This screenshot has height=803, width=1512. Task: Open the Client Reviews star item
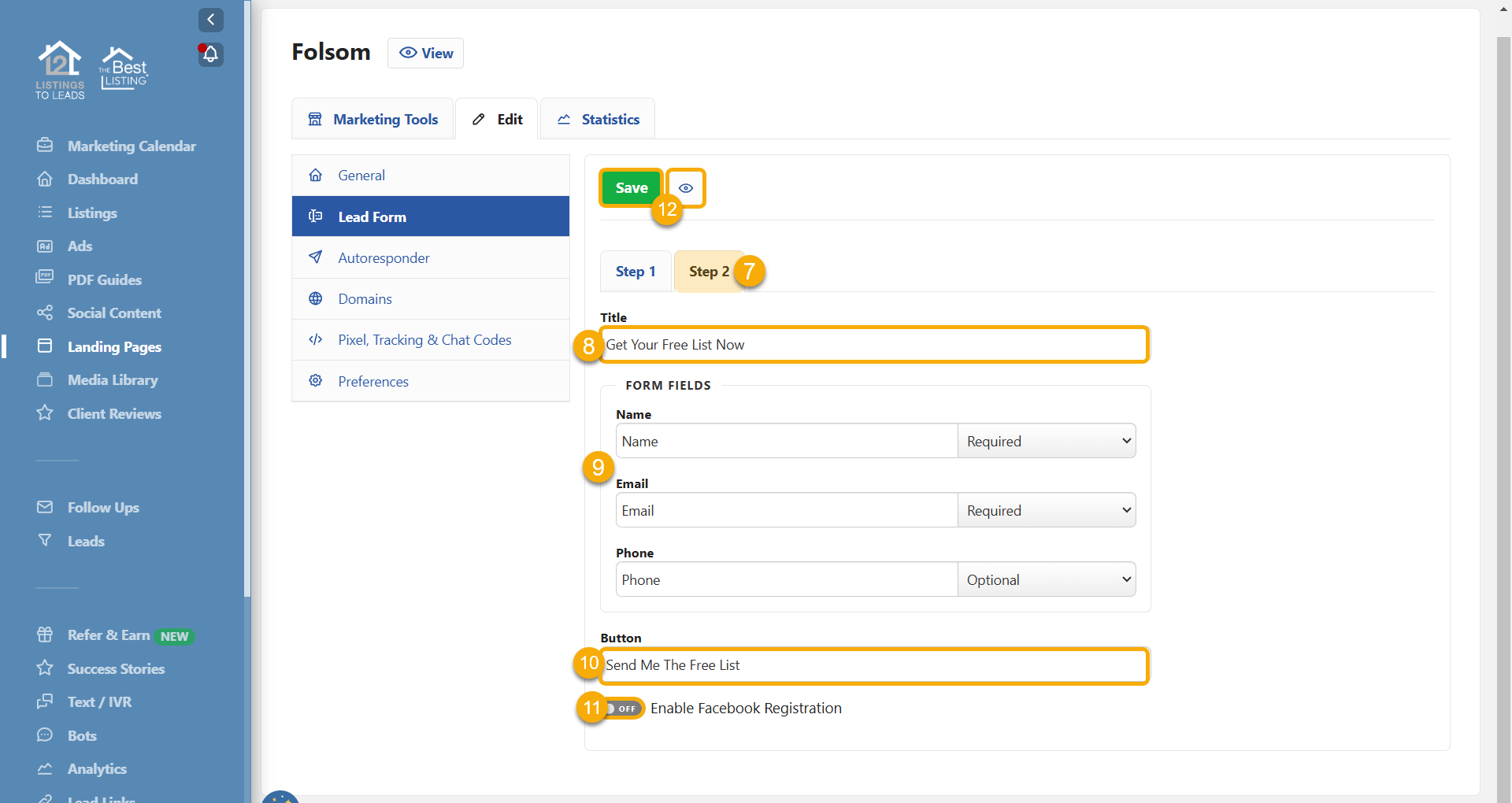pyautogui.click(x=113, y=414)
